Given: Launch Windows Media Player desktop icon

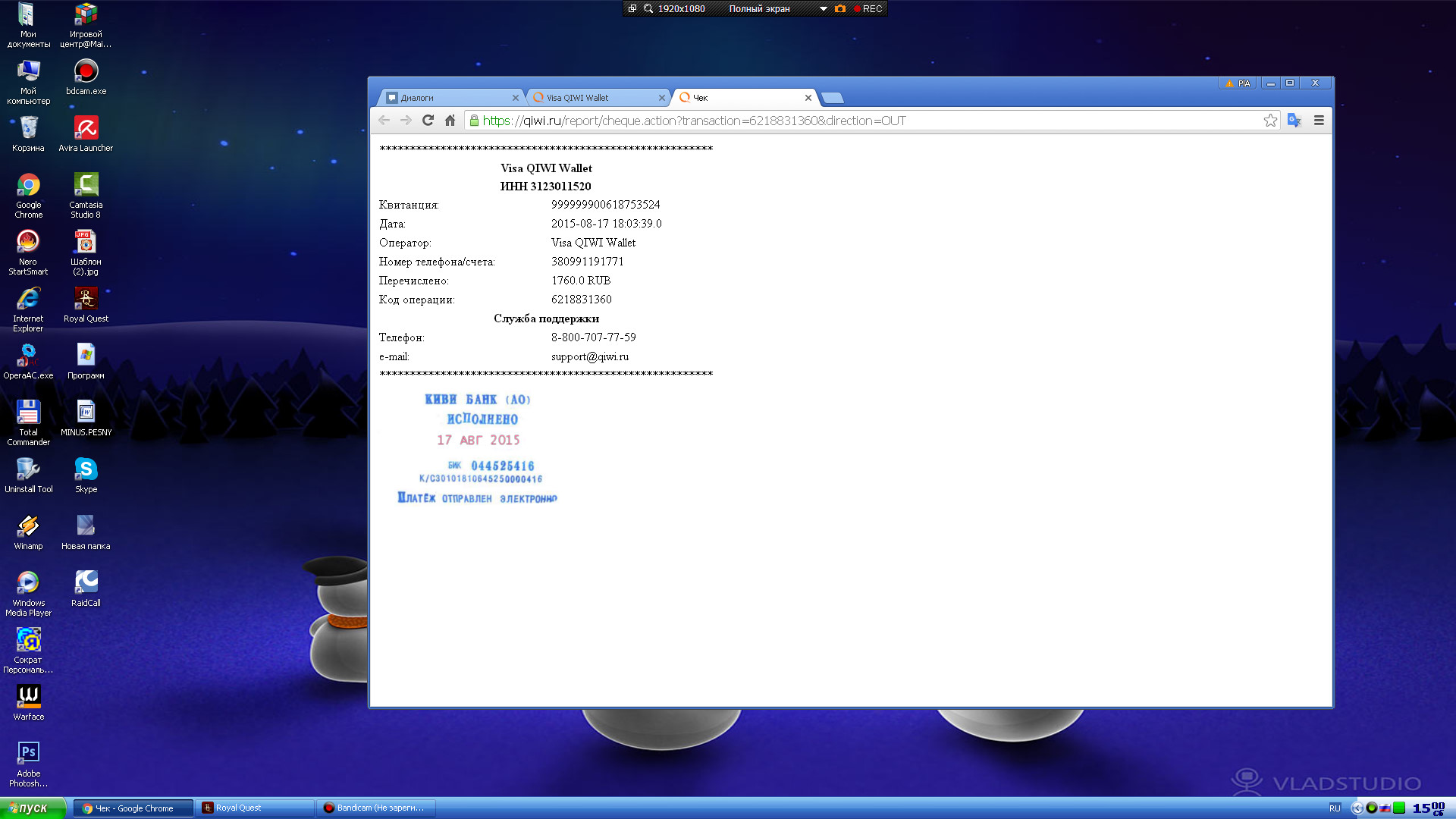Looking at the screenshot, I should coord(28,594).
